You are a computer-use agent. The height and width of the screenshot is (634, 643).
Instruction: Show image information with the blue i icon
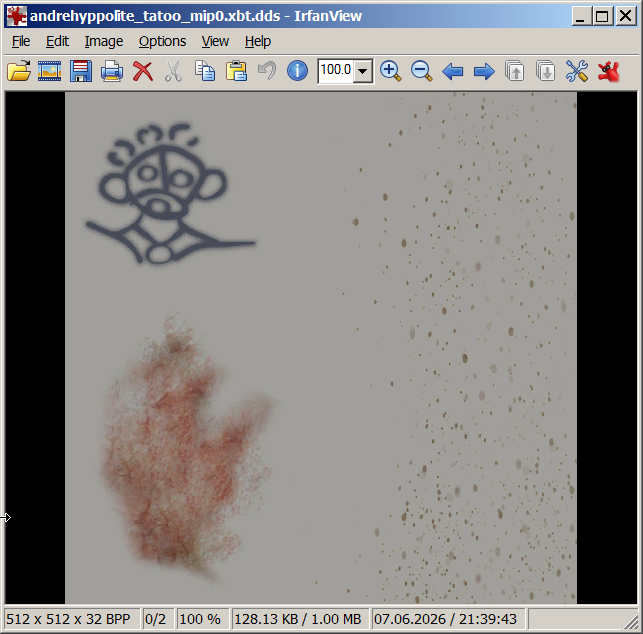coord(297,71)
